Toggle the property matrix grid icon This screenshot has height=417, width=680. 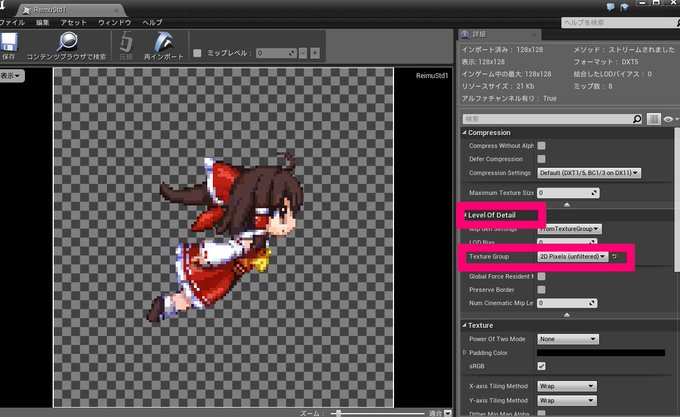pyautogui.click(x=654, y=119)
